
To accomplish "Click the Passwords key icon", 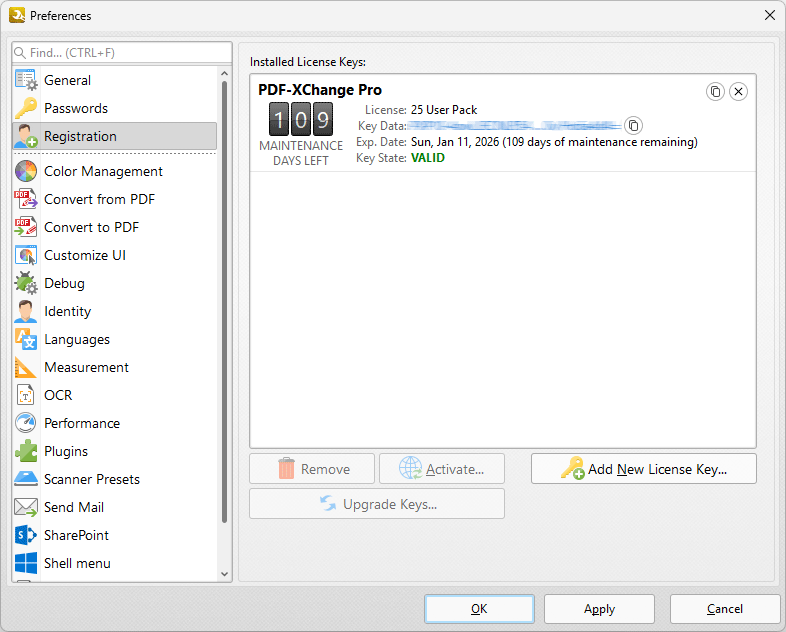I will [x=26, y=108].
